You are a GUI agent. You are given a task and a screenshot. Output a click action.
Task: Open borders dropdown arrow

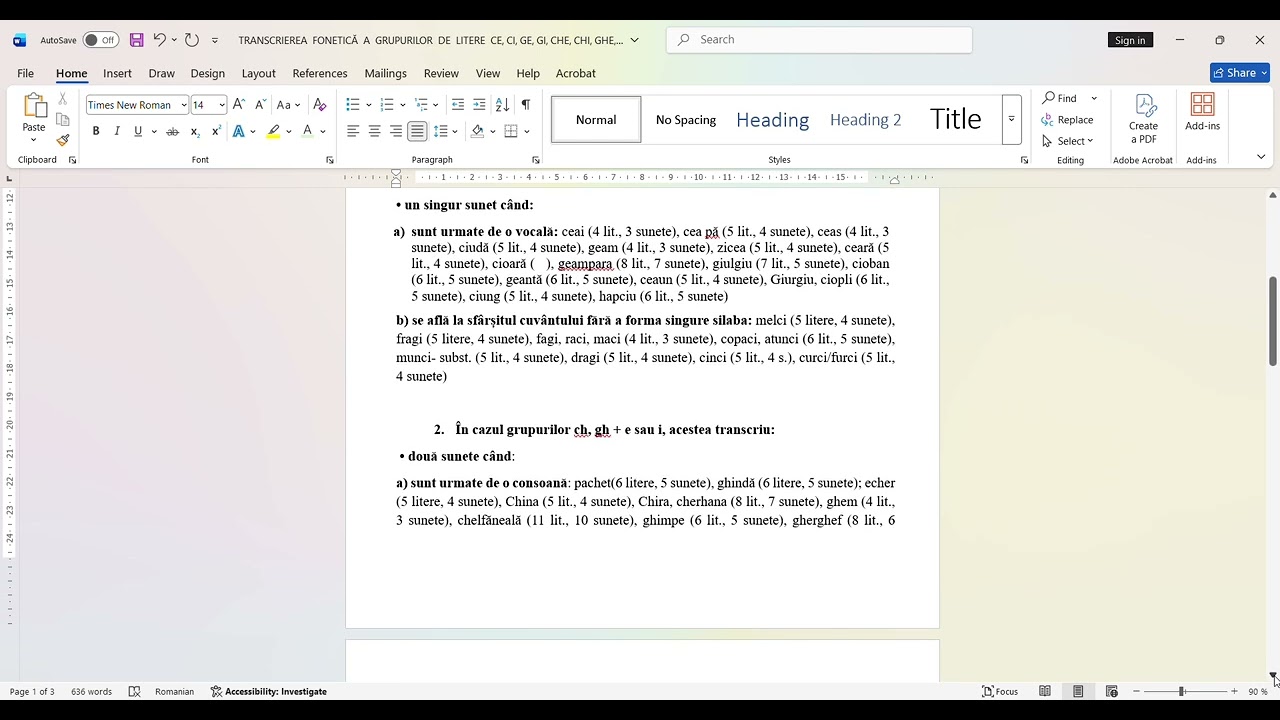point(527,131)
